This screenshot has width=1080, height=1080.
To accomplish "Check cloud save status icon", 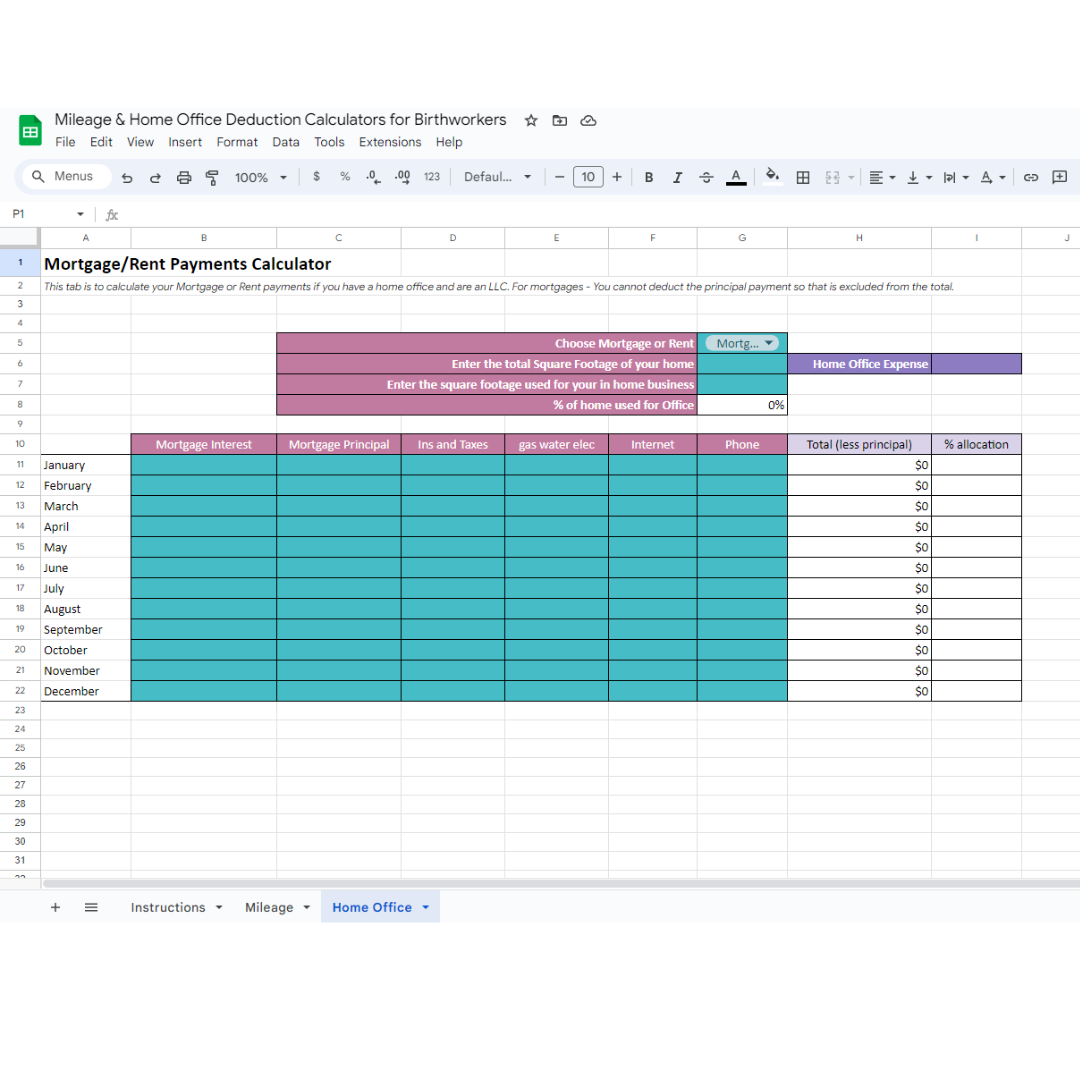I will (588, 121).
